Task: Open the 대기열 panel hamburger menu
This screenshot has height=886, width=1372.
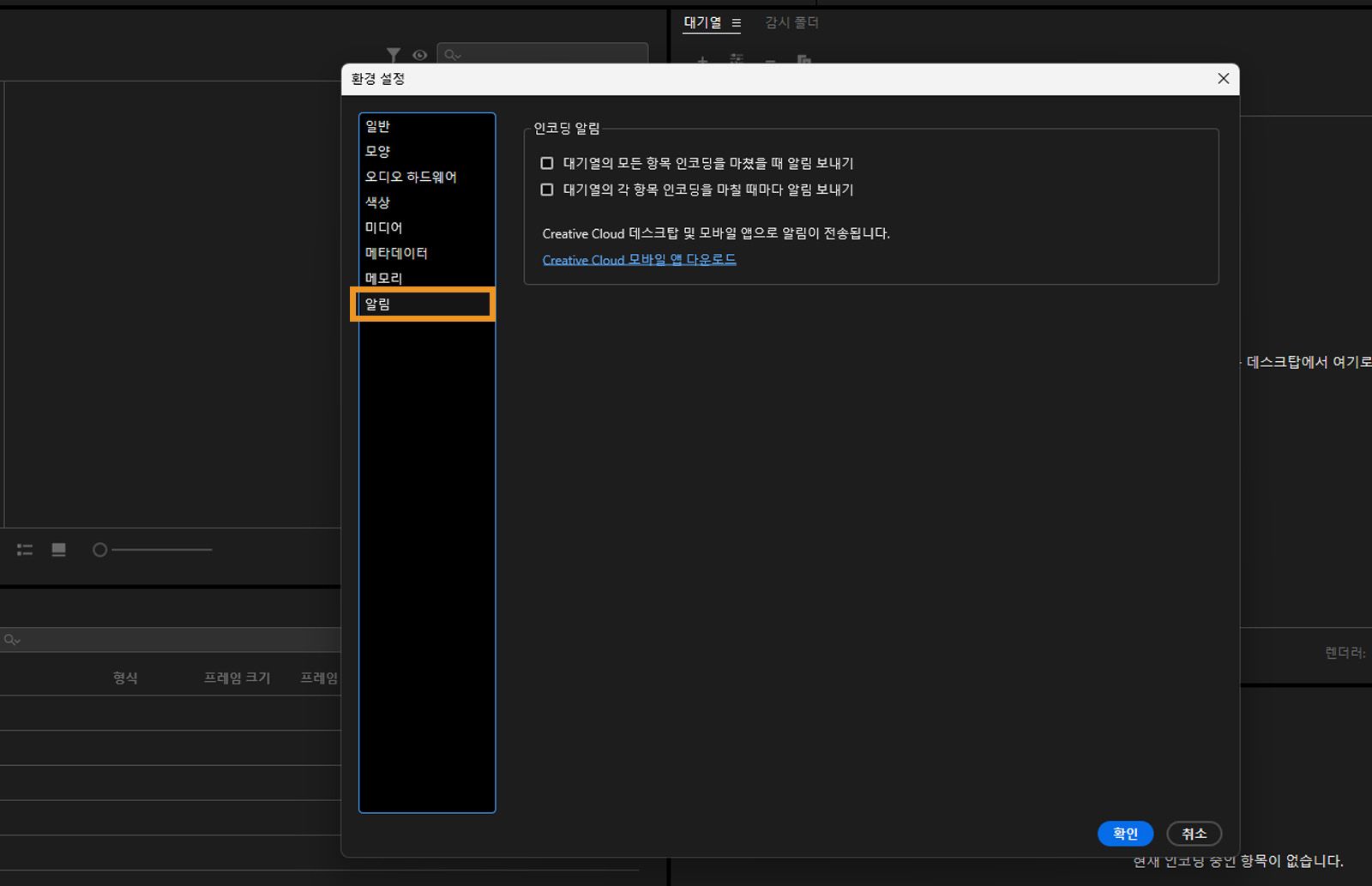Action: 737,23
